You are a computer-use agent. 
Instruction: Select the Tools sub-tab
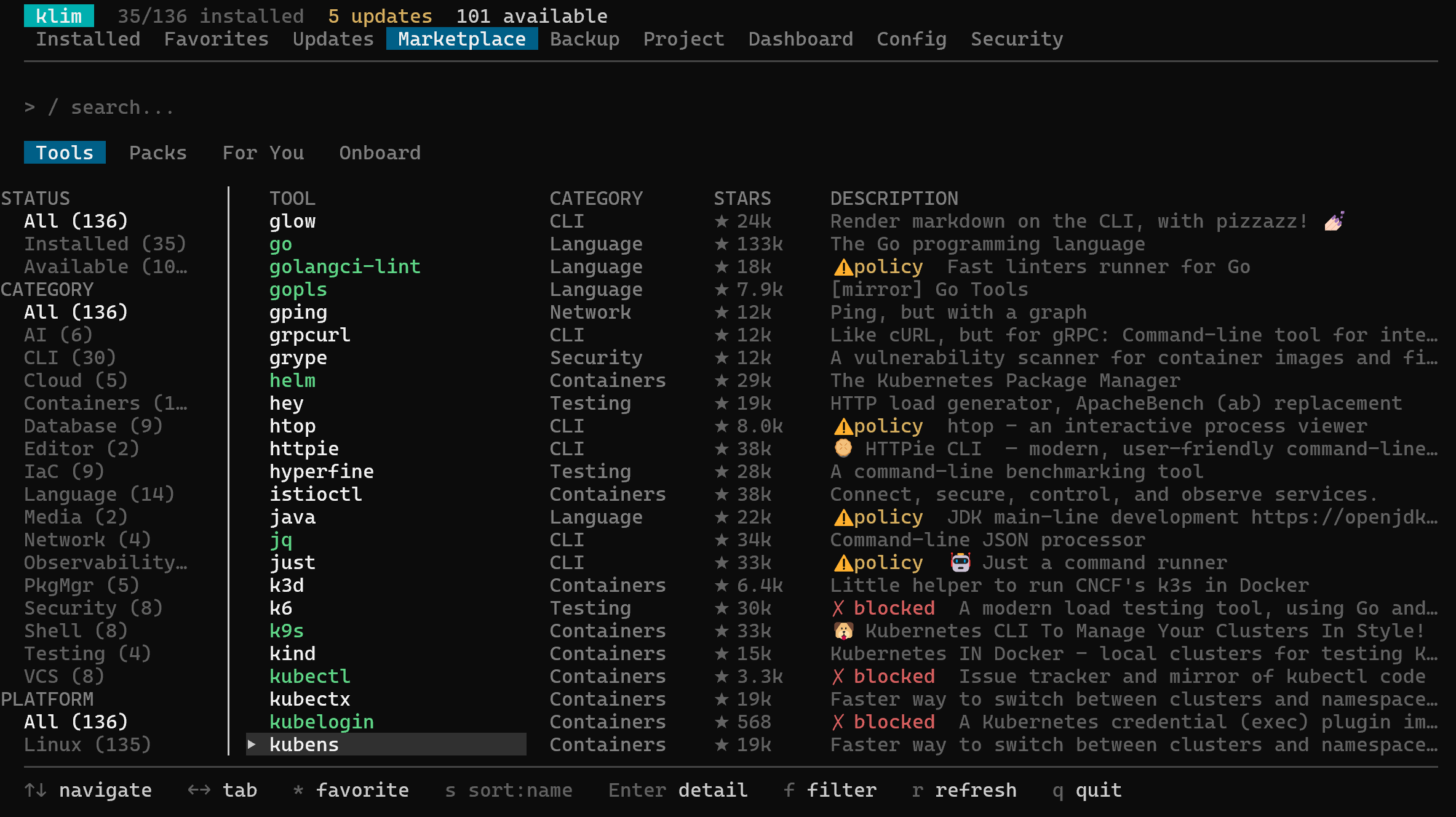pyautogui.click(x=65, y=153)
